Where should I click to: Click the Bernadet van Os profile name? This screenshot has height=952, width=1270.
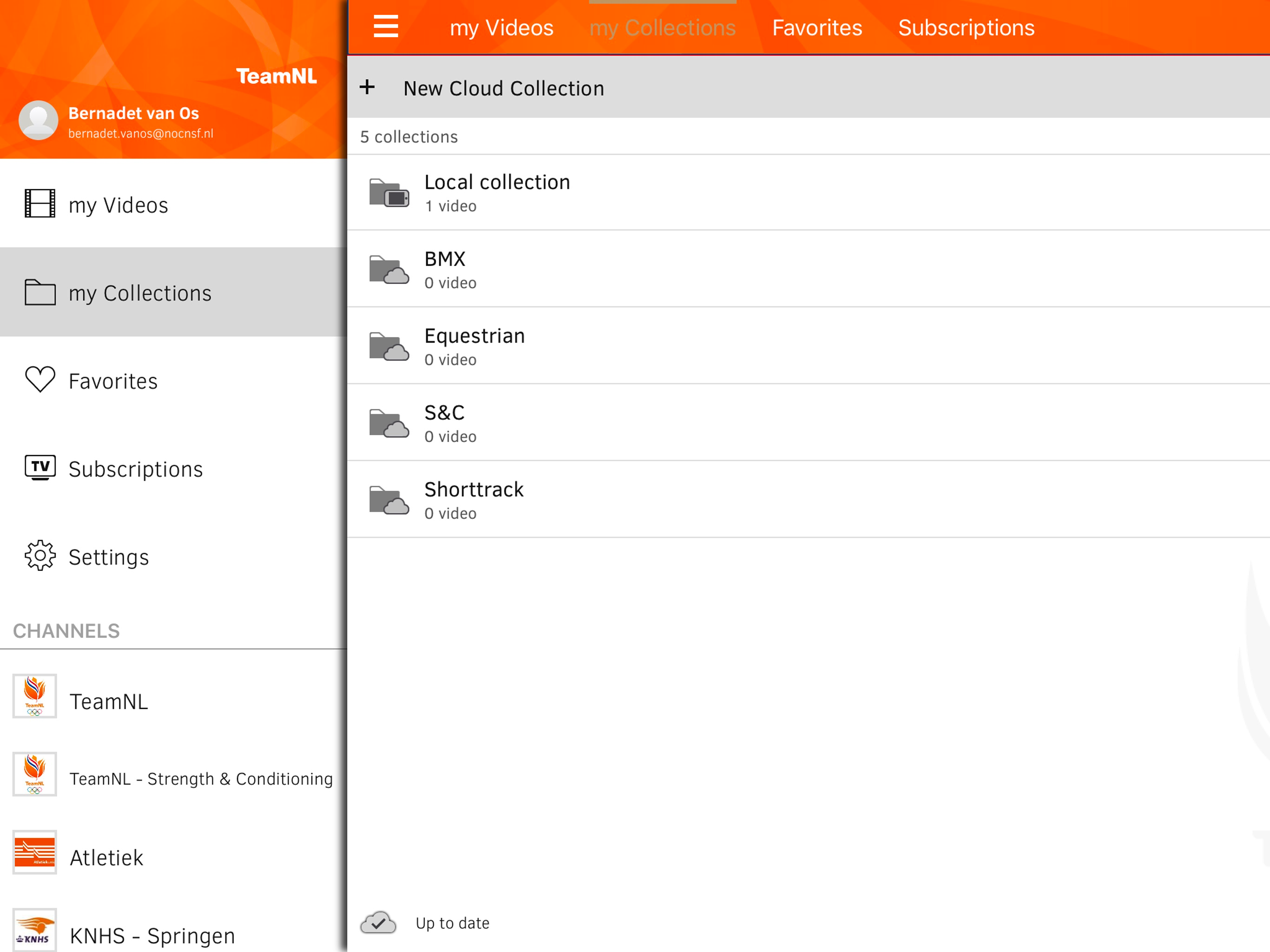pyautogui.click(x=134, y=113)
